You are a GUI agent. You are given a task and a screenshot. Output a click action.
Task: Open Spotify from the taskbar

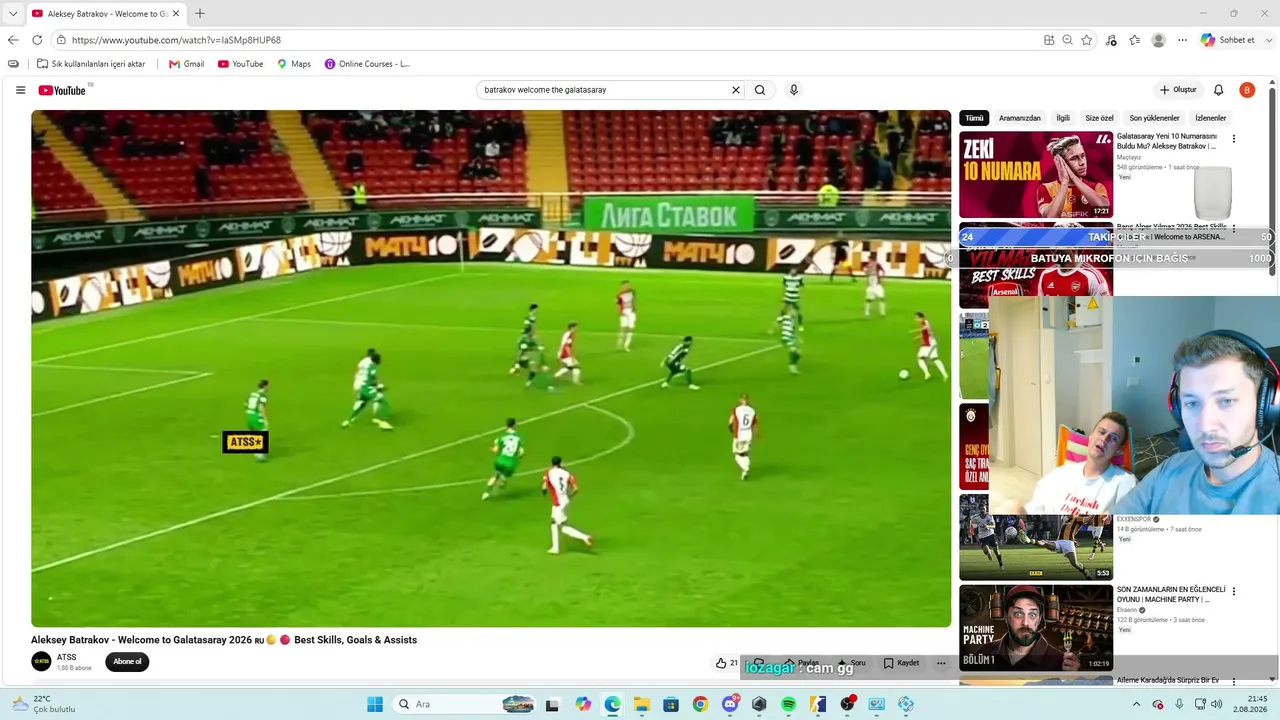point(788,704)
